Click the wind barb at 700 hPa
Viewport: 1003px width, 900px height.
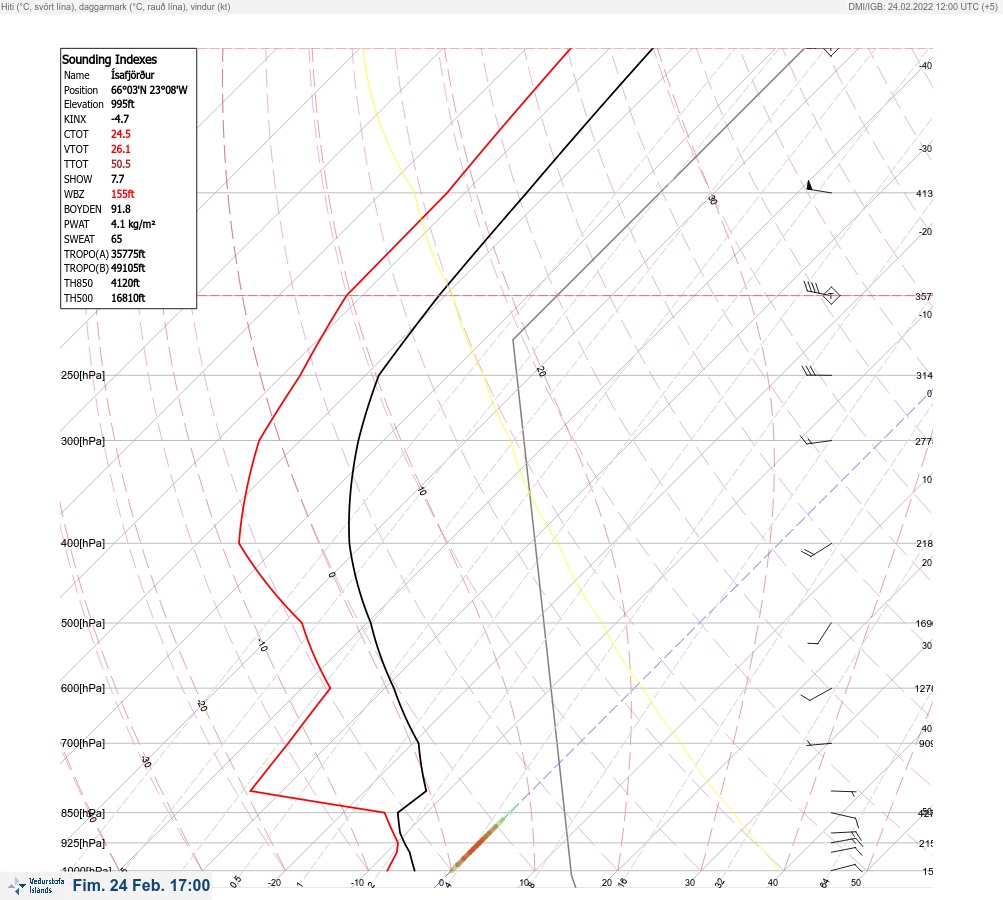pyautogui.click(x=818, y=743)
